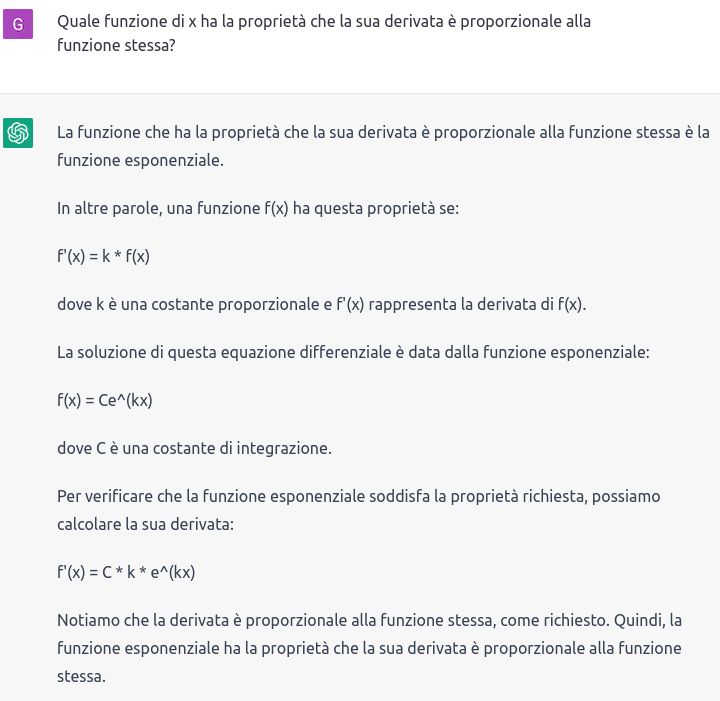This screenshot has width=720, height=701.
Task: Click the user question starting 'Quale funzione di x'
Action: point(324,33)
